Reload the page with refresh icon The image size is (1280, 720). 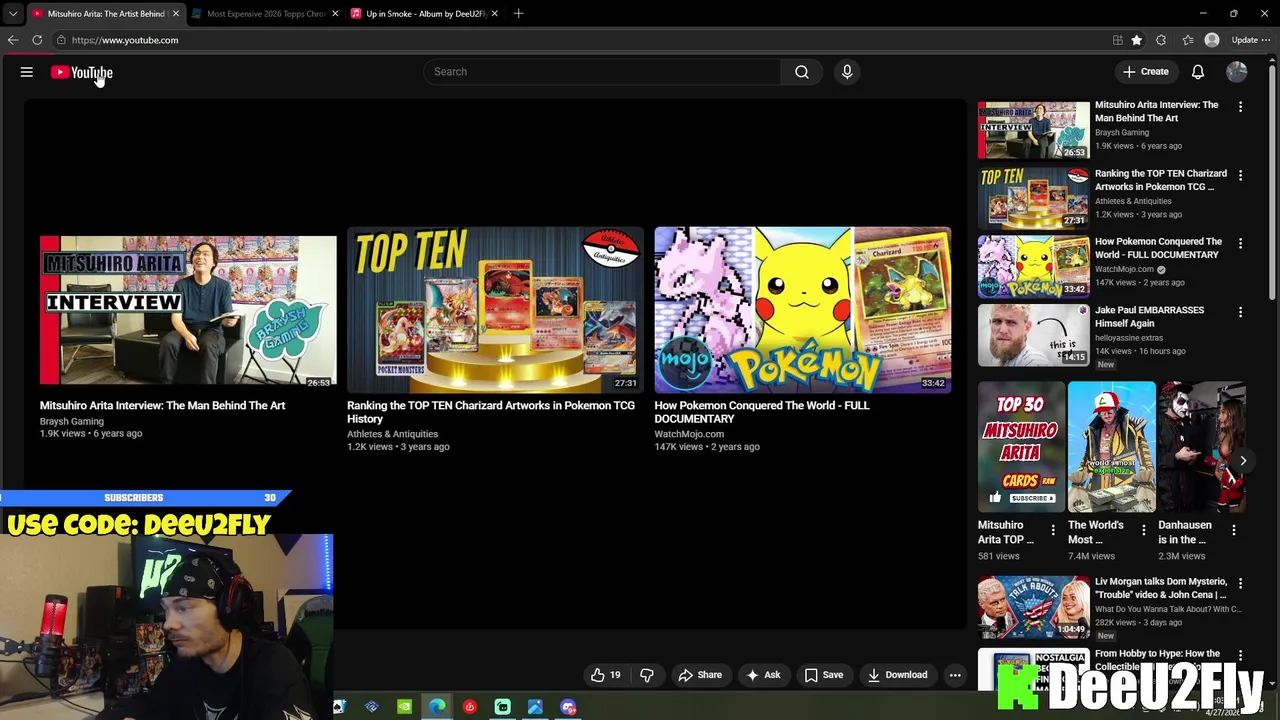point(37,40)
